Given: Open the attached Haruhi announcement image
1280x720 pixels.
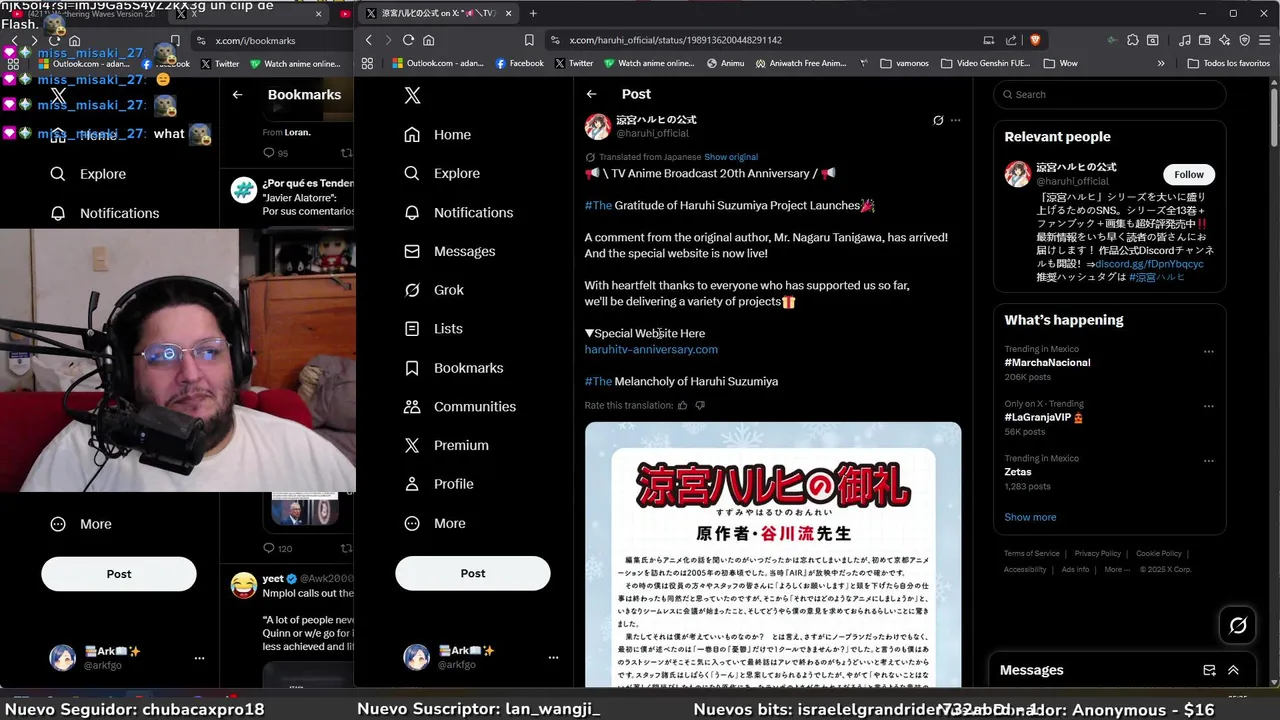Looking at the screenshot, I should (773, 555).
